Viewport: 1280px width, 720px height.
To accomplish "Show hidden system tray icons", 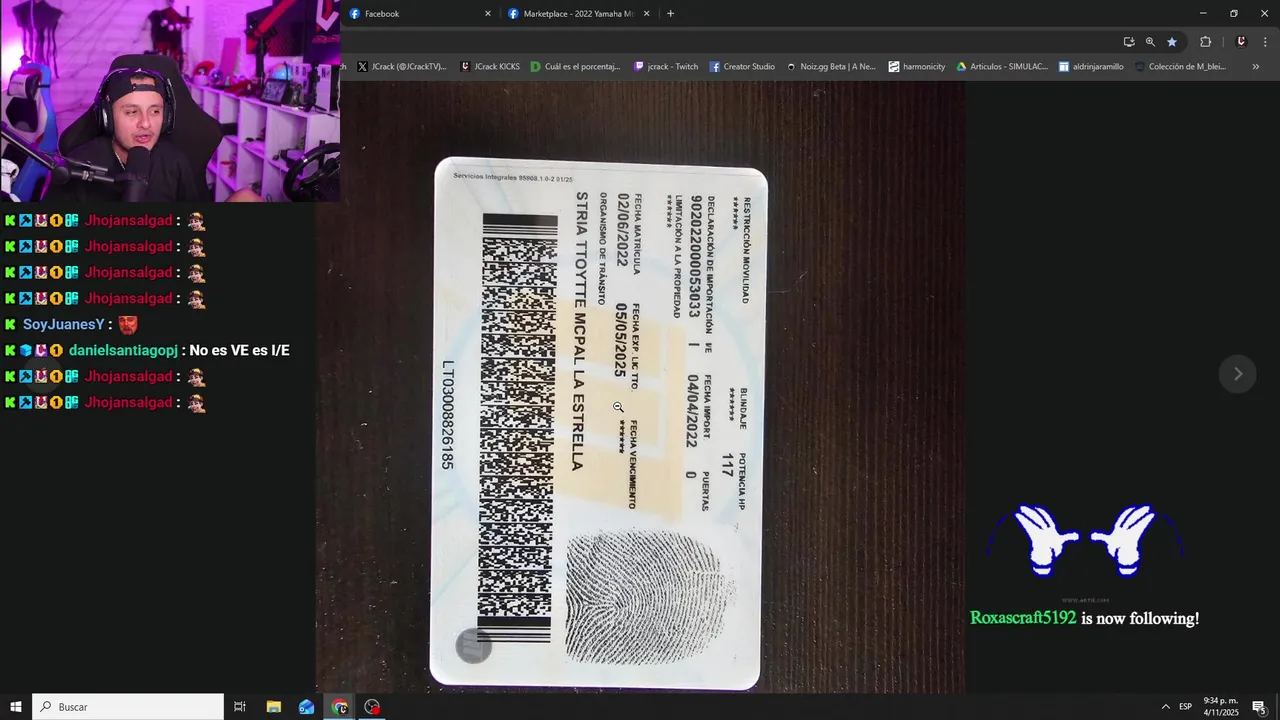I will click(x=1165, y=707).
